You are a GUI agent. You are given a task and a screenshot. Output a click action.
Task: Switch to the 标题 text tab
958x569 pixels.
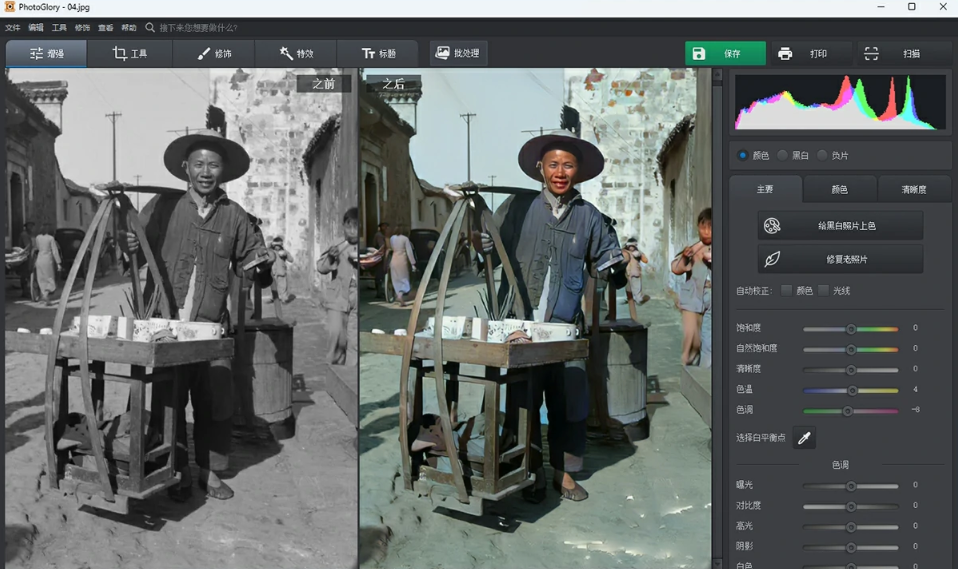(x=378, y=54)
